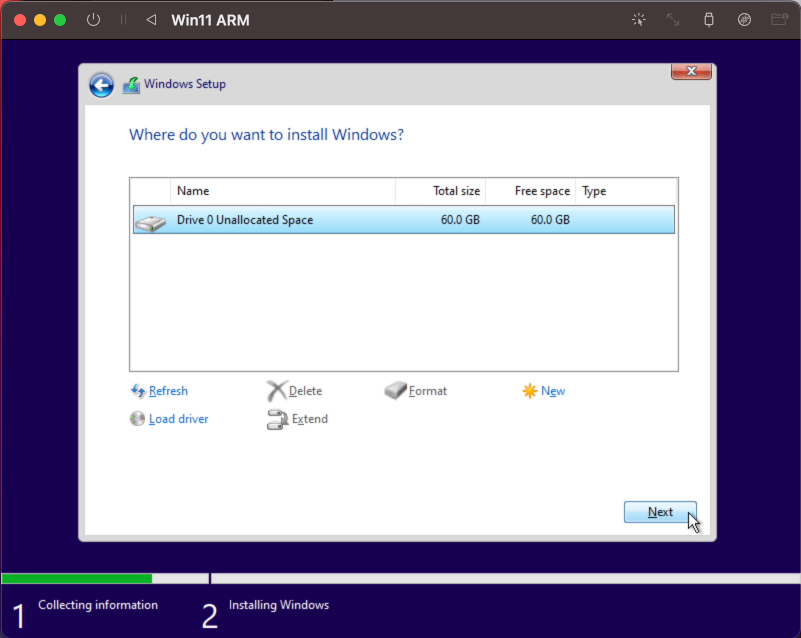Click the 60.0 GB total size value

point(460,220)
